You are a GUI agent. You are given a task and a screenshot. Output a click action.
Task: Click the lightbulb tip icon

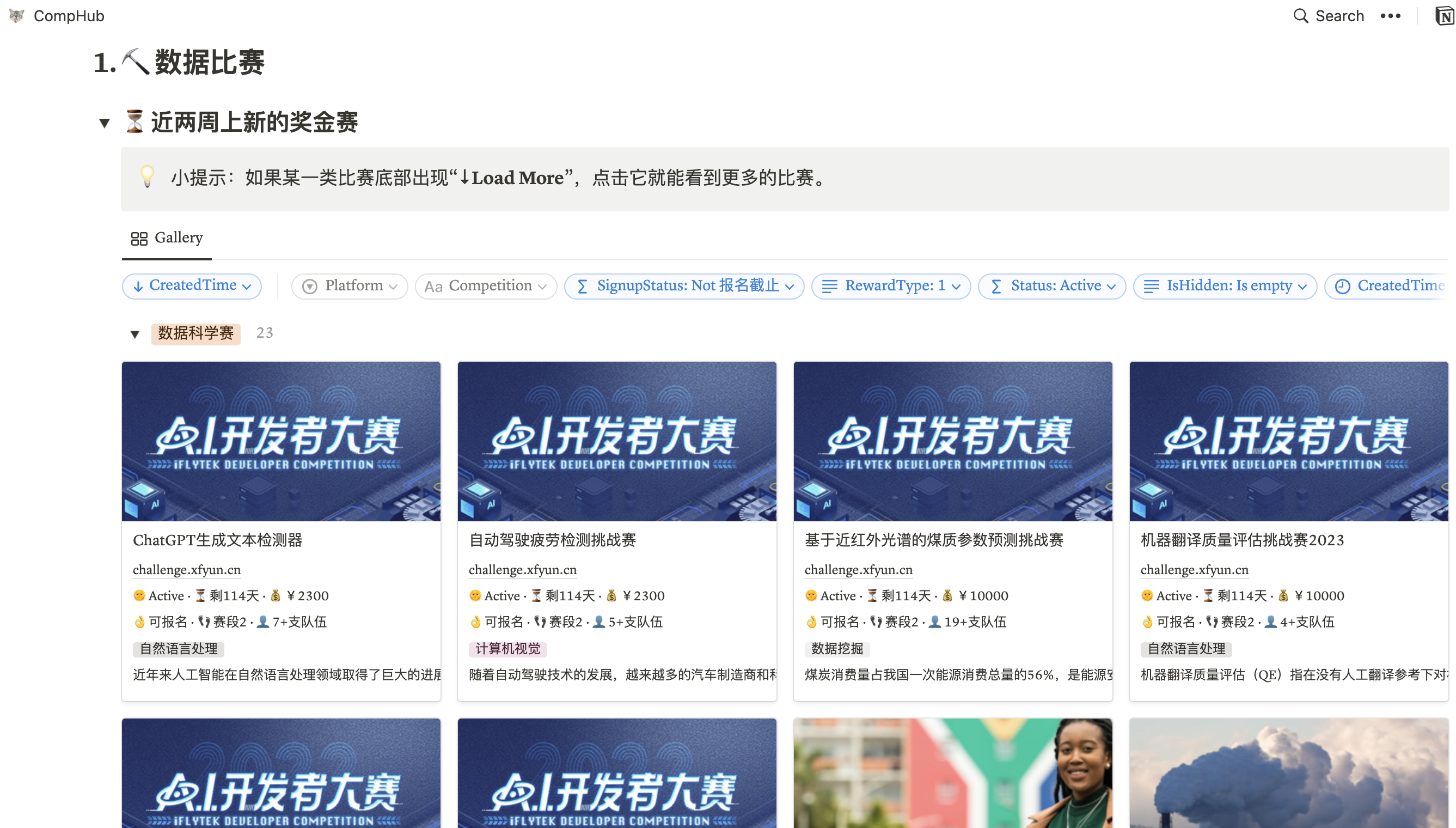coord(146,178)
